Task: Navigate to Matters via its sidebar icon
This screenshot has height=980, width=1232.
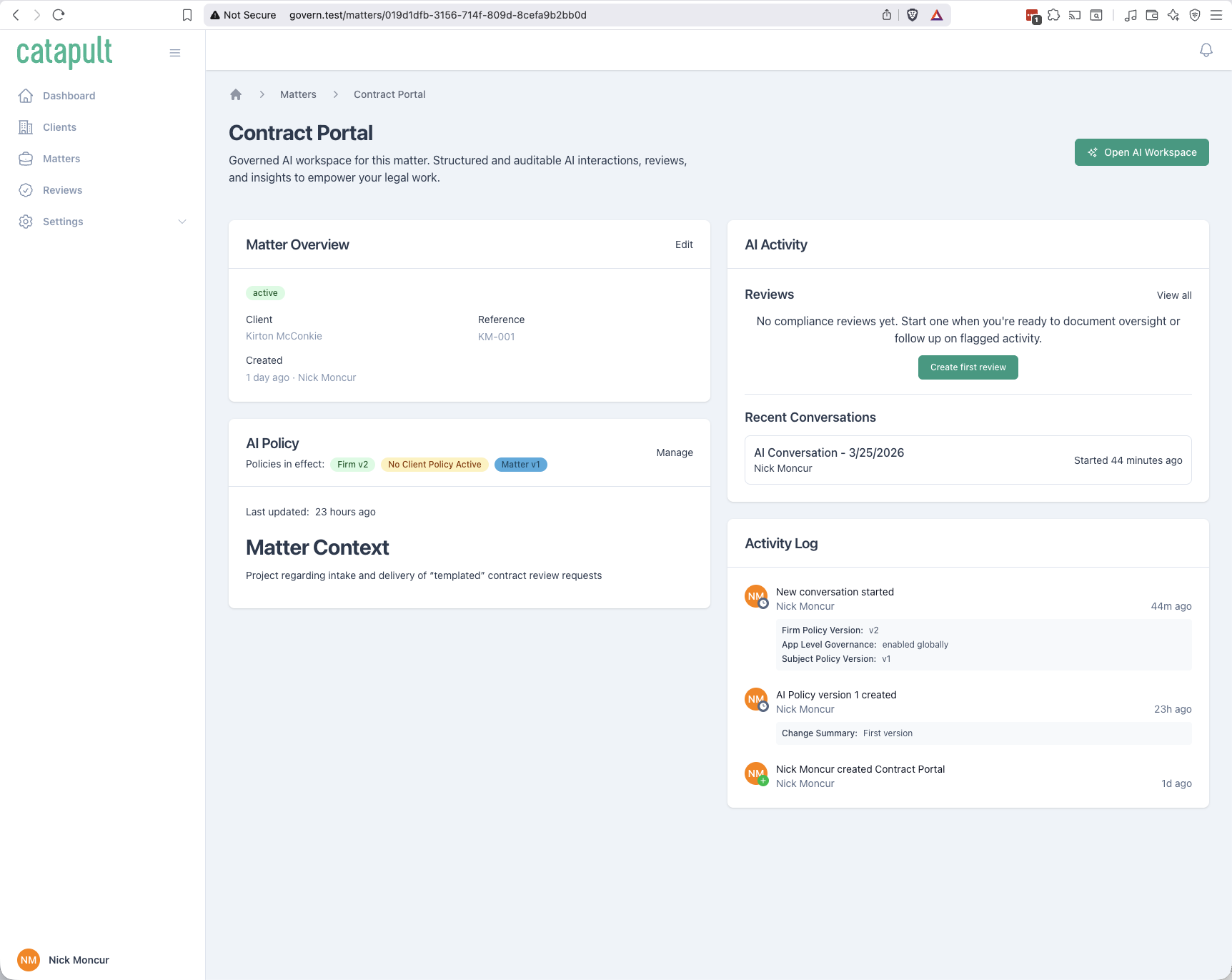Action: pos(26,158)
